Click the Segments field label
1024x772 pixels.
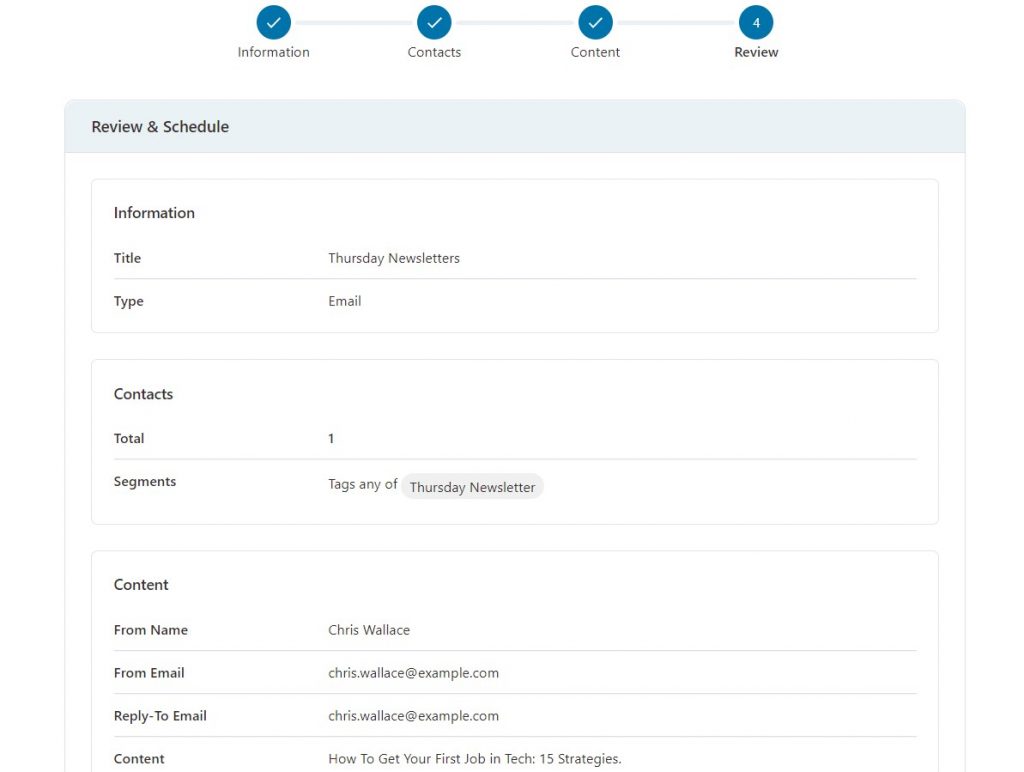point(145,481)
